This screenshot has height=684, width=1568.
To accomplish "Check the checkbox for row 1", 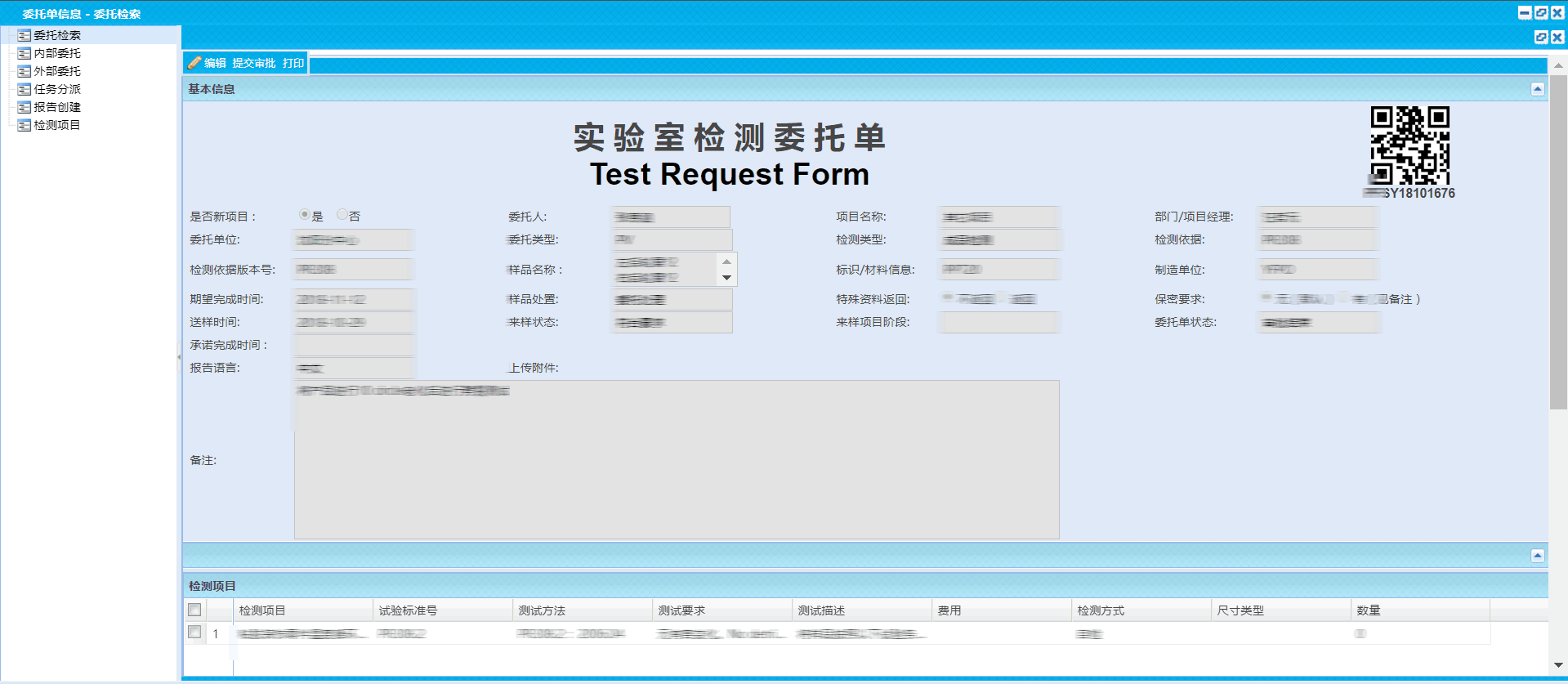I will tap(194, 633).
